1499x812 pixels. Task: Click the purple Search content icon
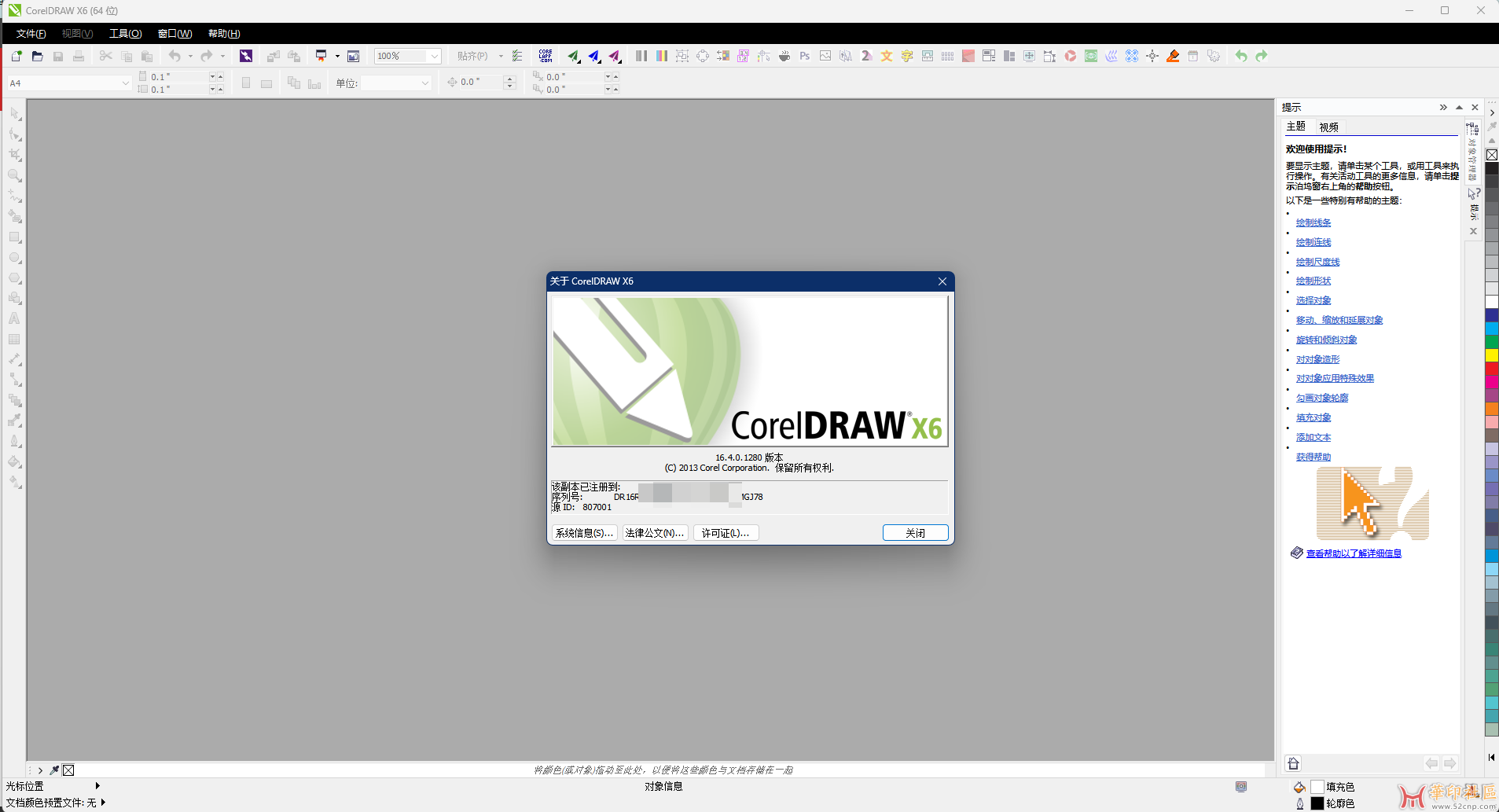(246, 56)
